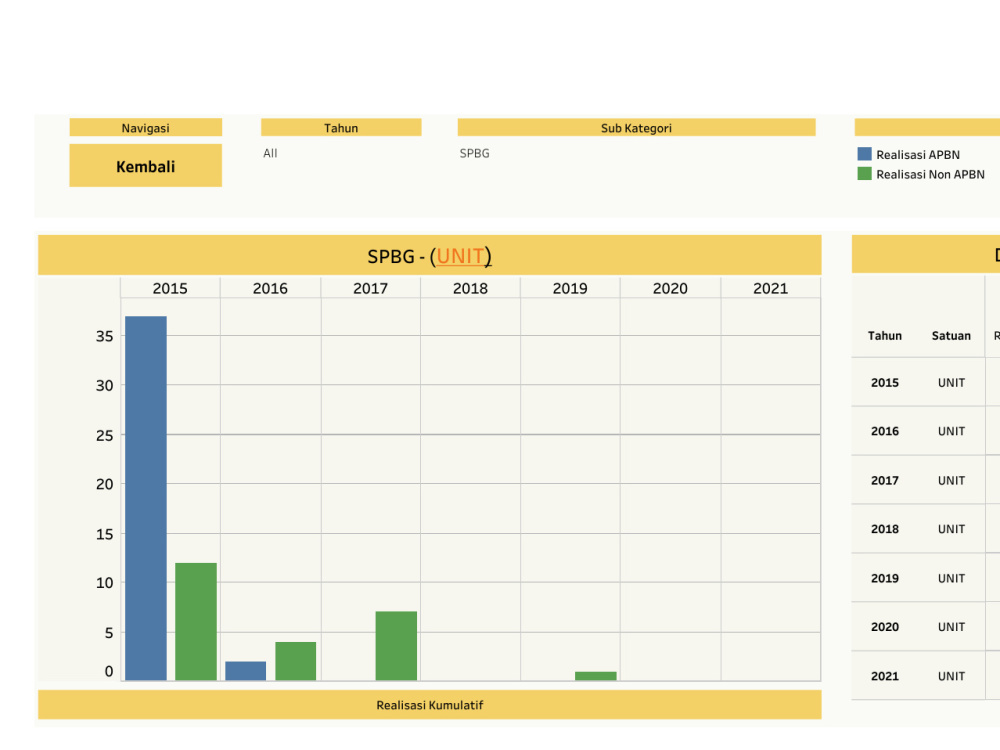The height and width of the screenshot is (750, 1000).
Task: Click the green 2016 bar
Action: 295,655
